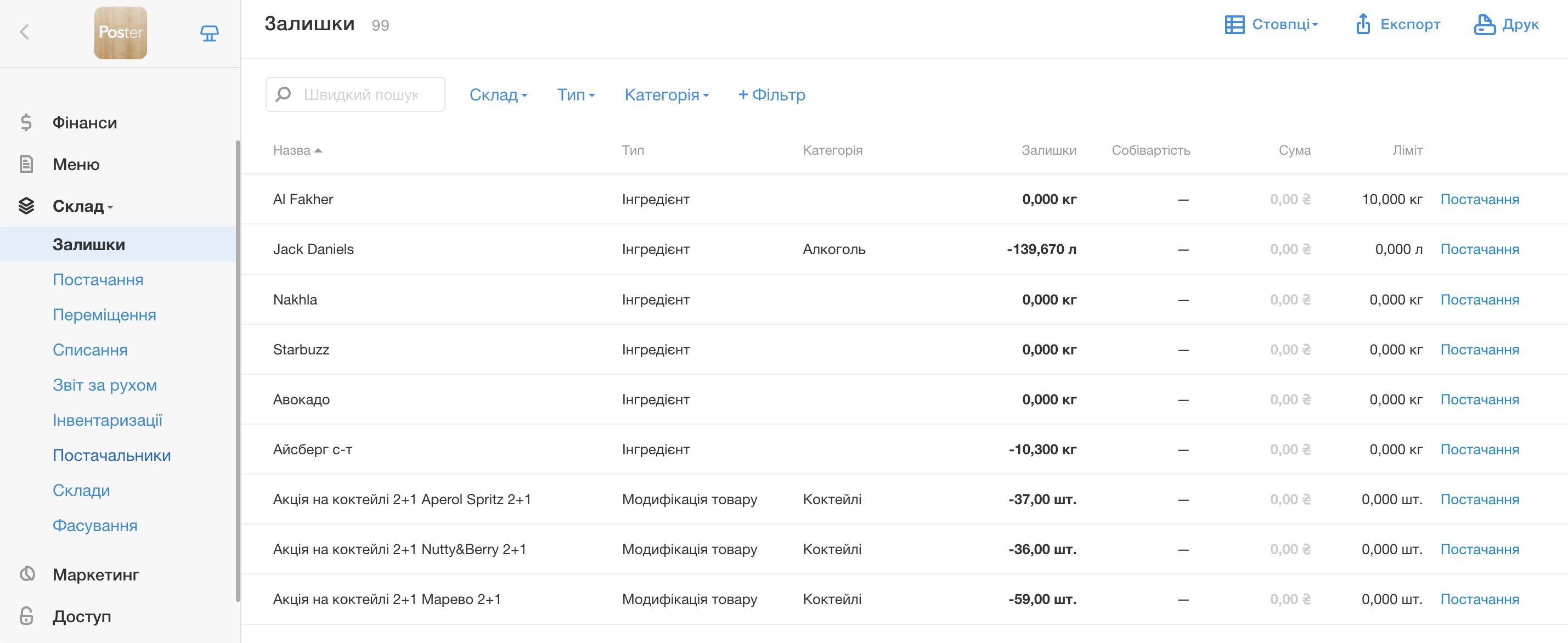1568x643 pixels.
Task: Click the Склад layers icon
Action: coord(26,206)
